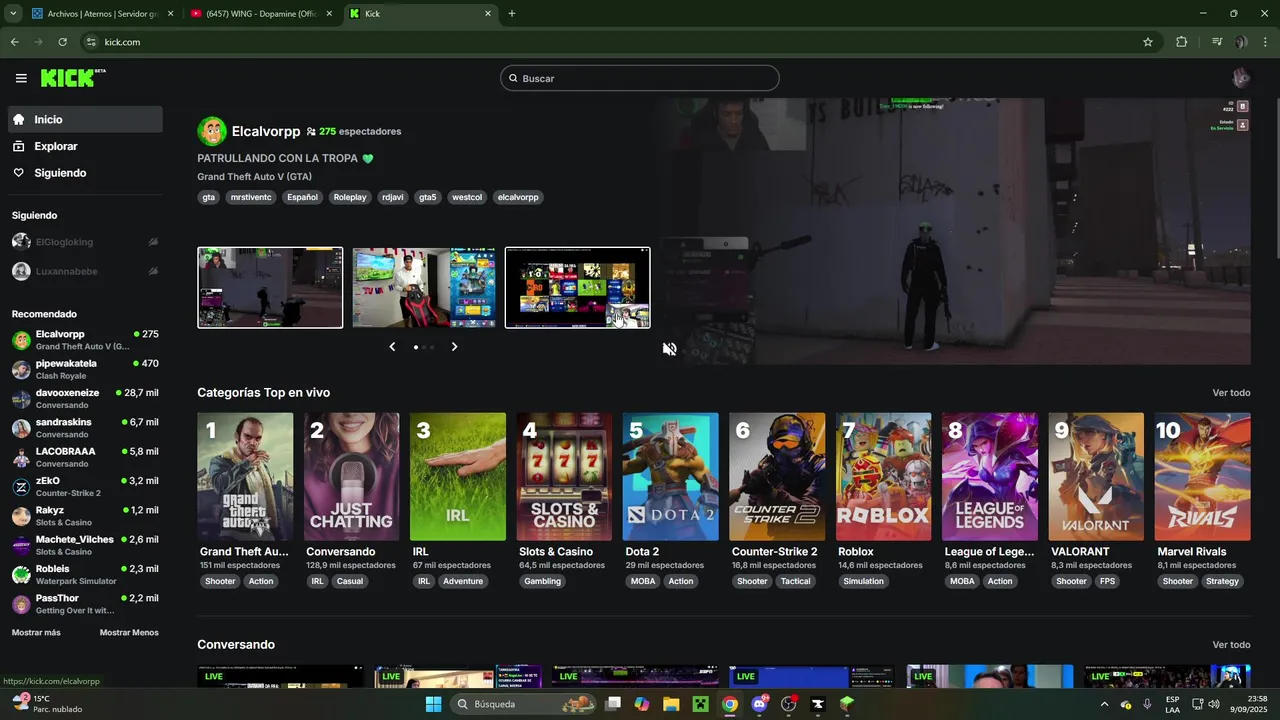Select the Roleplay tag chip
The height and width of the screenshot is (720, 1280).
350,197
